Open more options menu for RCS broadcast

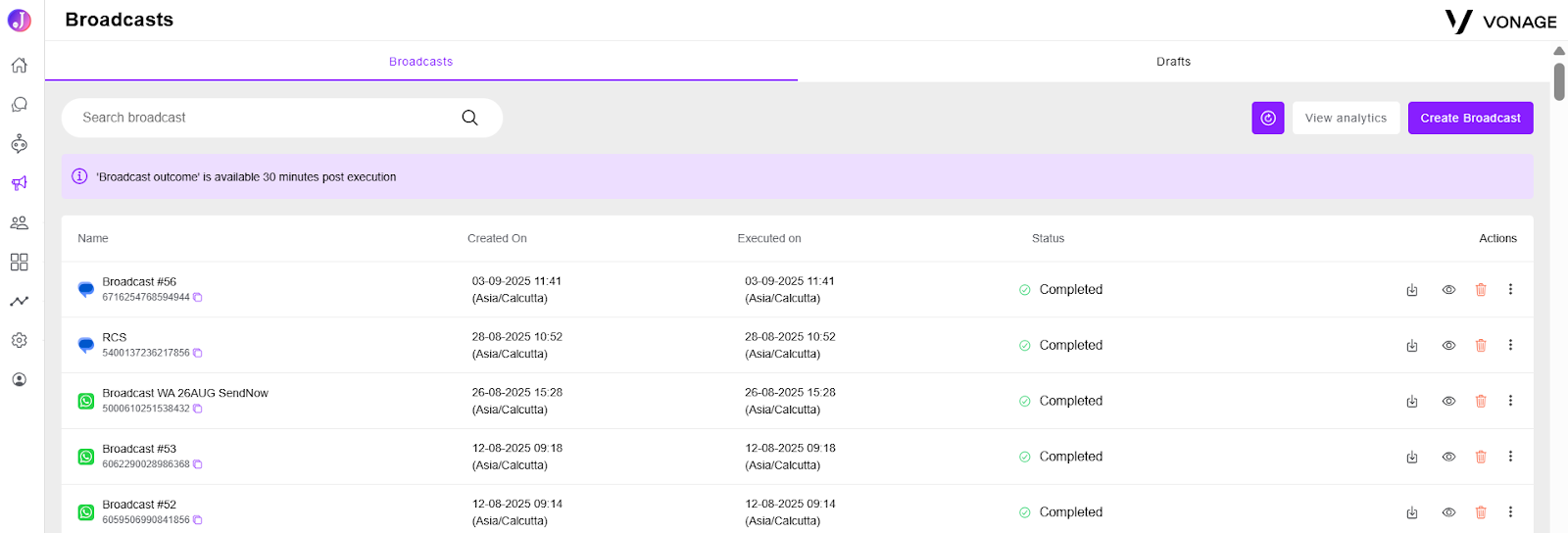[x=1510, y=346]
